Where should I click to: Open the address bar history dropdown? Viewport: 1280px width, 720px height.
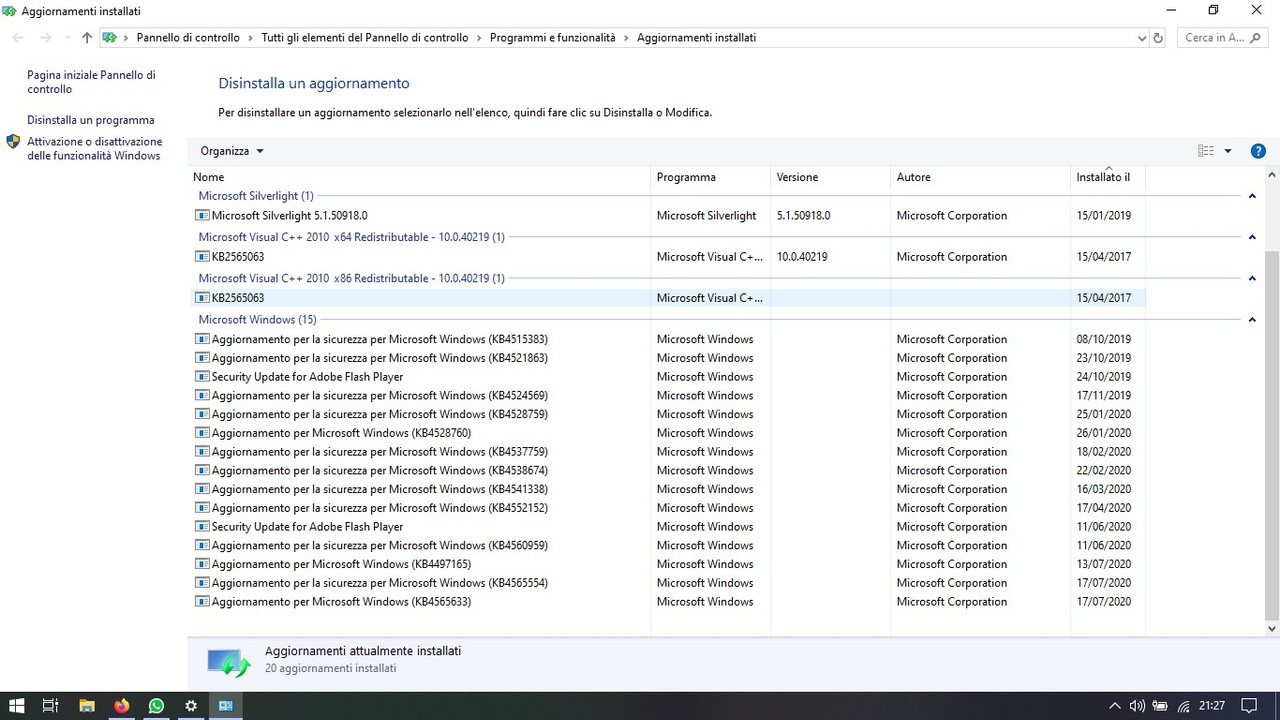click(x=1142, y=38)
